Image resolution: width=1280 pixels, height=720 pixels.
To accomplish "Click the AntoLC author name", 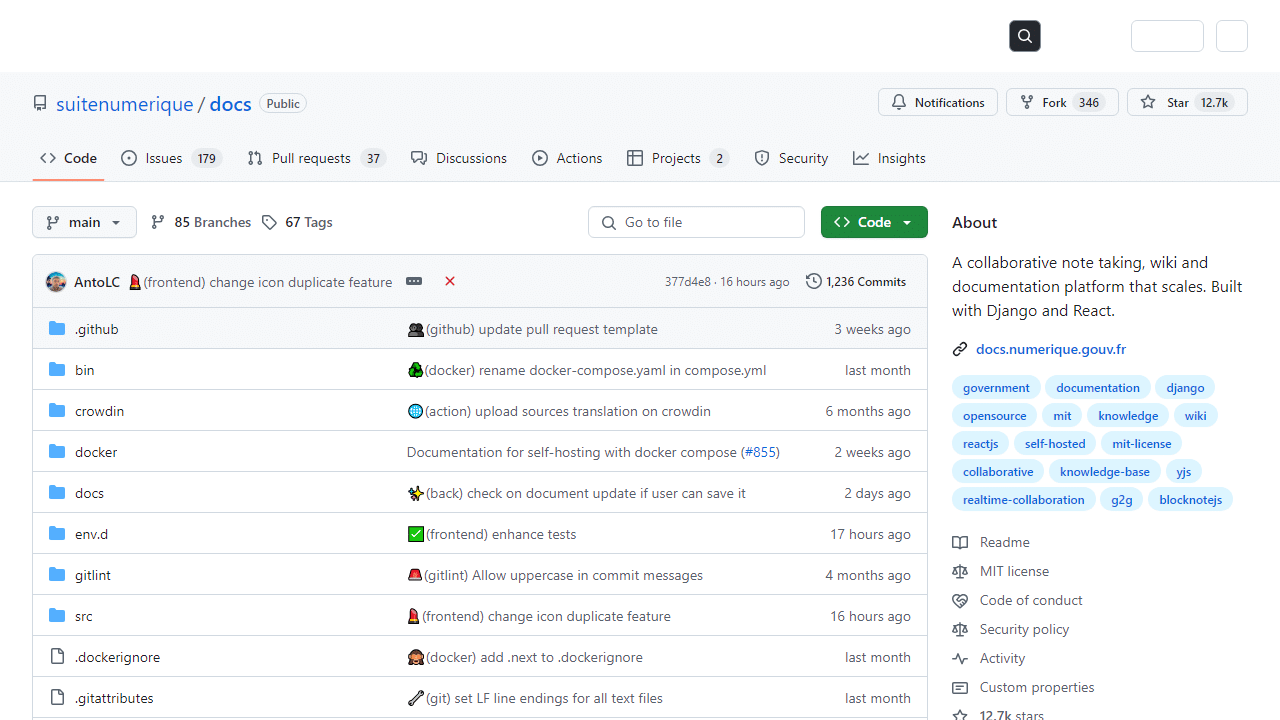I will pyautogui.click(x=97, y=282).
